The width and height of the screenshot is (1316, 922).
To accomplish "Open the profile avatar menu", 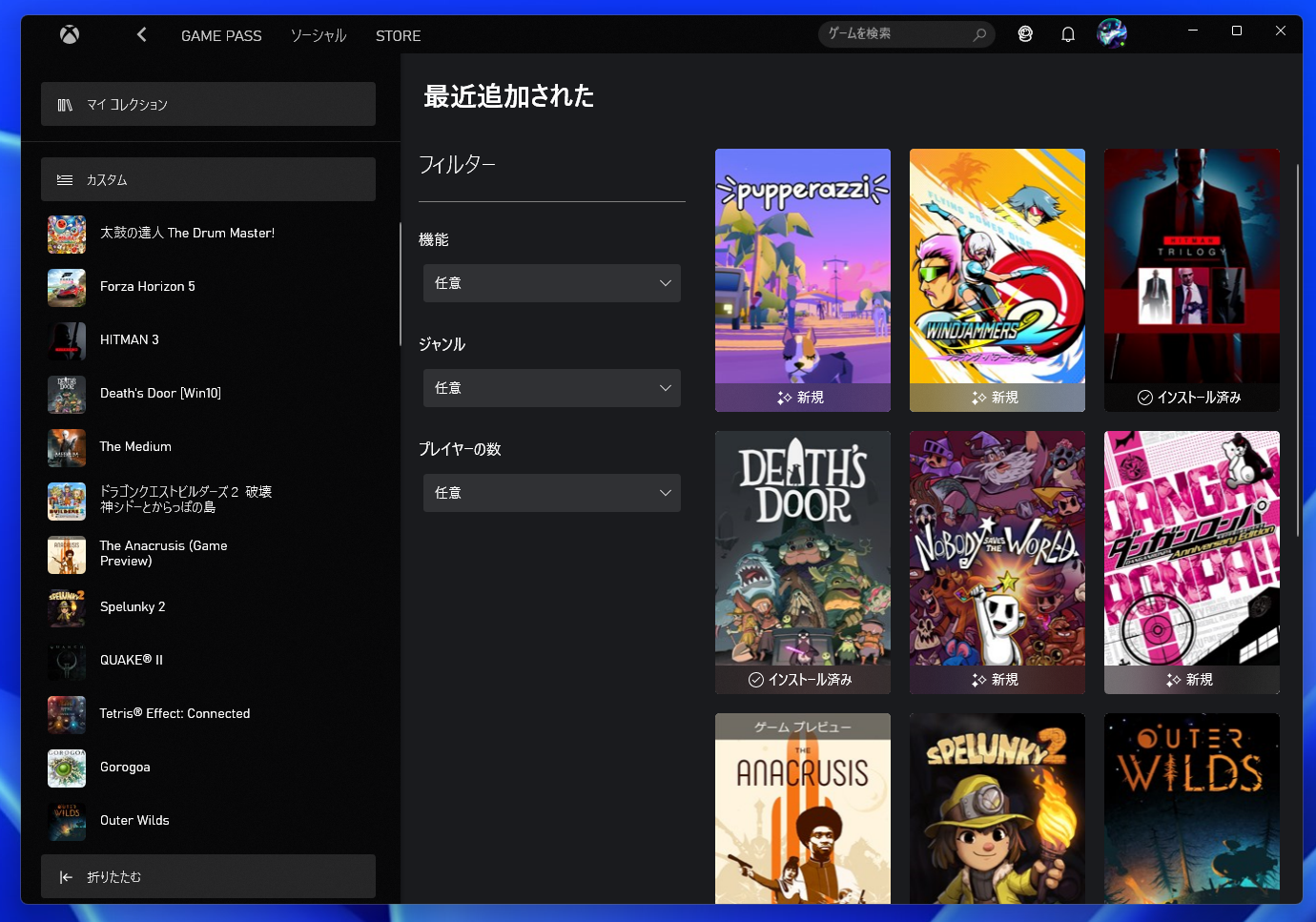I will [x=1112, y=33].
